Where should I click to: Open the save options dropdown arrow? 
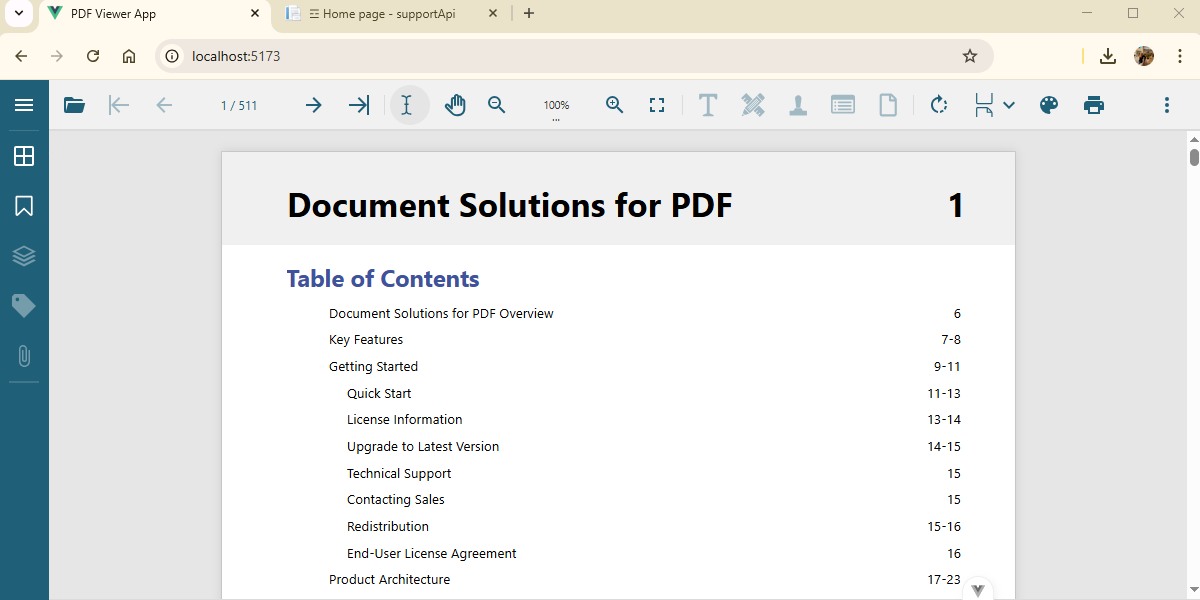[x=1009, y=105]
